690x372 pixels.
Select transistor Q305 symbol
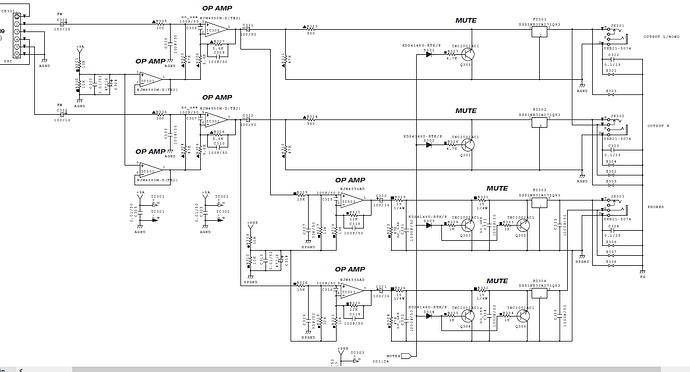pos(523,226)
